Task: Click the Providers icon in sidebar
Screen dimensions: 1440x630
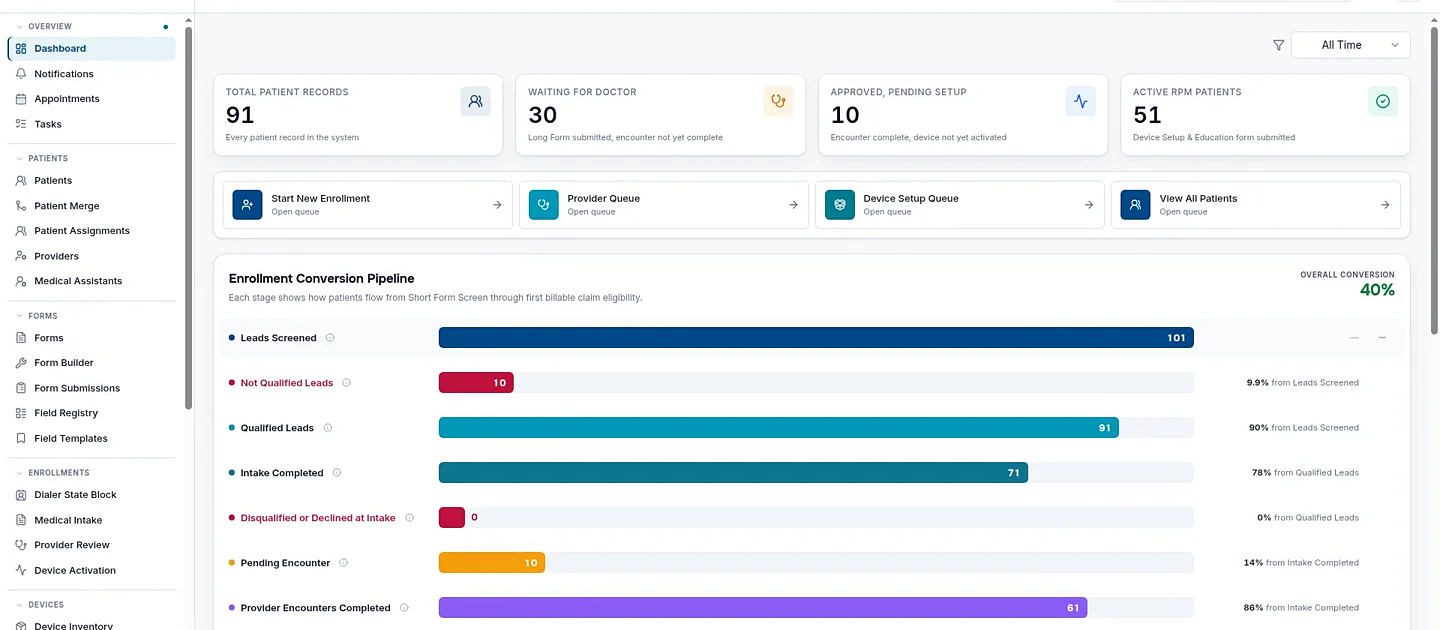Action: coord(21,256)
